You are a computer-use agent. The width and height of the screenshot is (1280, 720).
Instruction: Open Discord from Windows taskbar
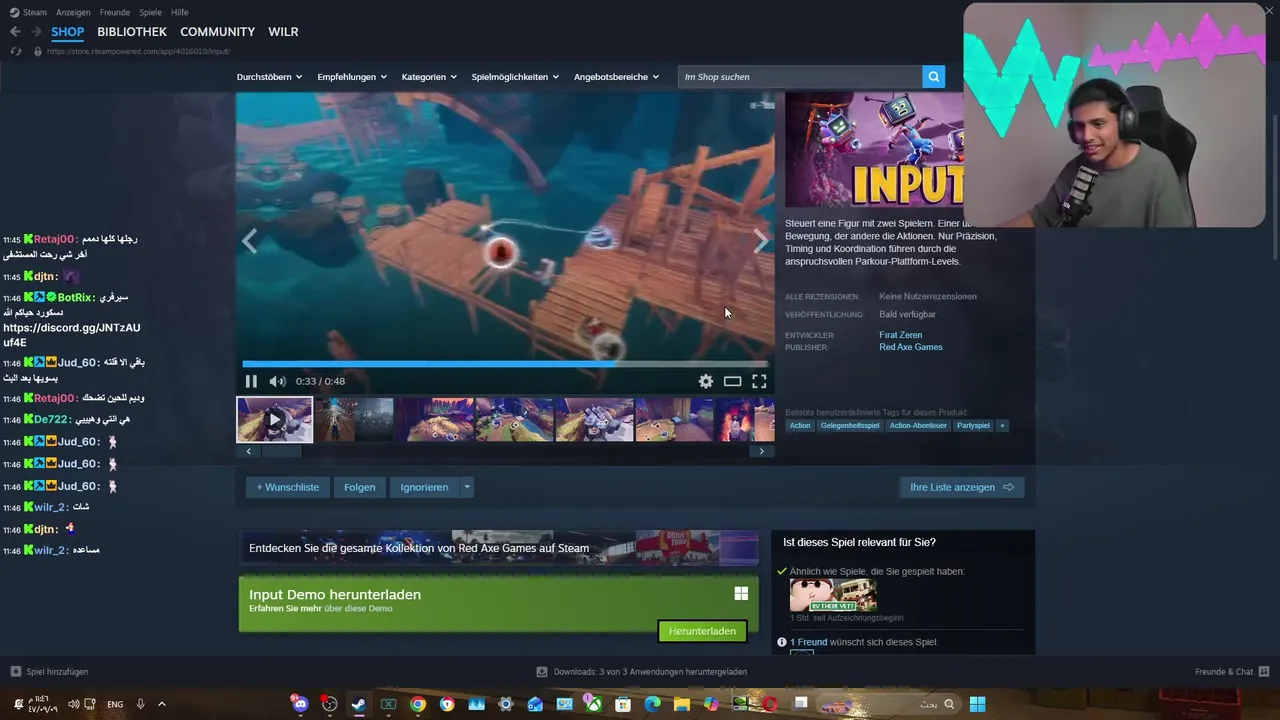pyautogui.click(x=300, y=704)
